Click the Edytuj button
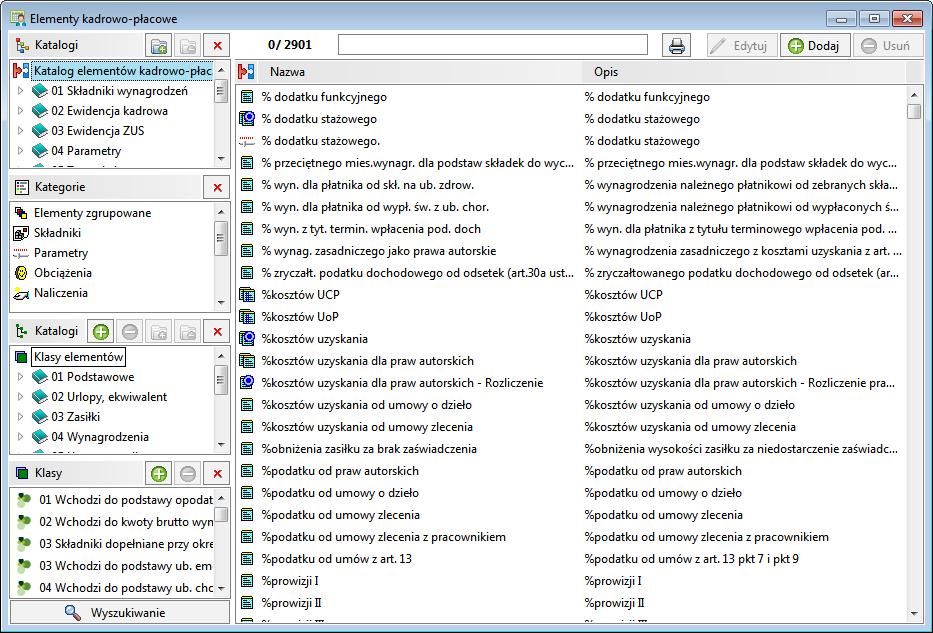 (741, 46)
